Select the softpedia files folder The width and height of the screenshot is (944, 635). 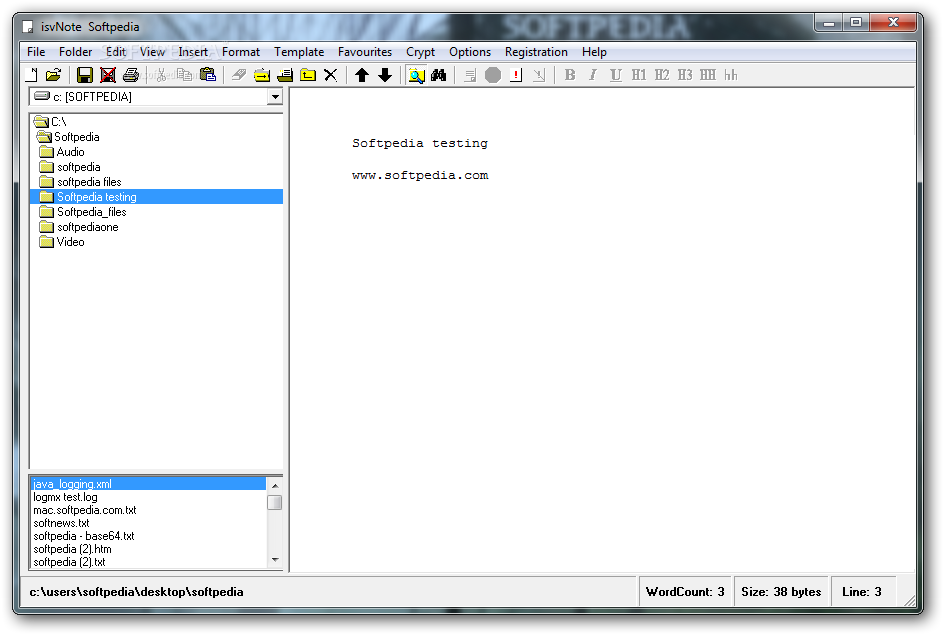tap(81, 182)
